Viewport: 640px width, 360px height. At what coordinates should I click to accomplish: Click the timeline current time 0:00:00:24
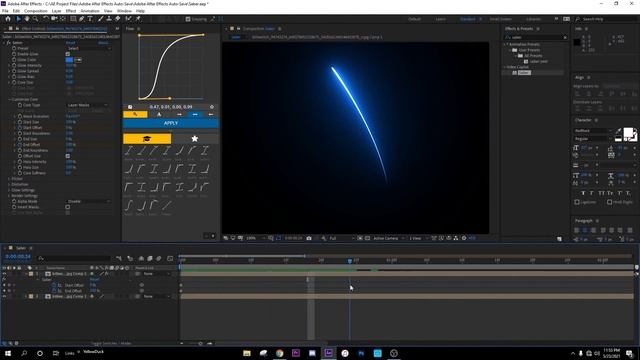point(18,257)
